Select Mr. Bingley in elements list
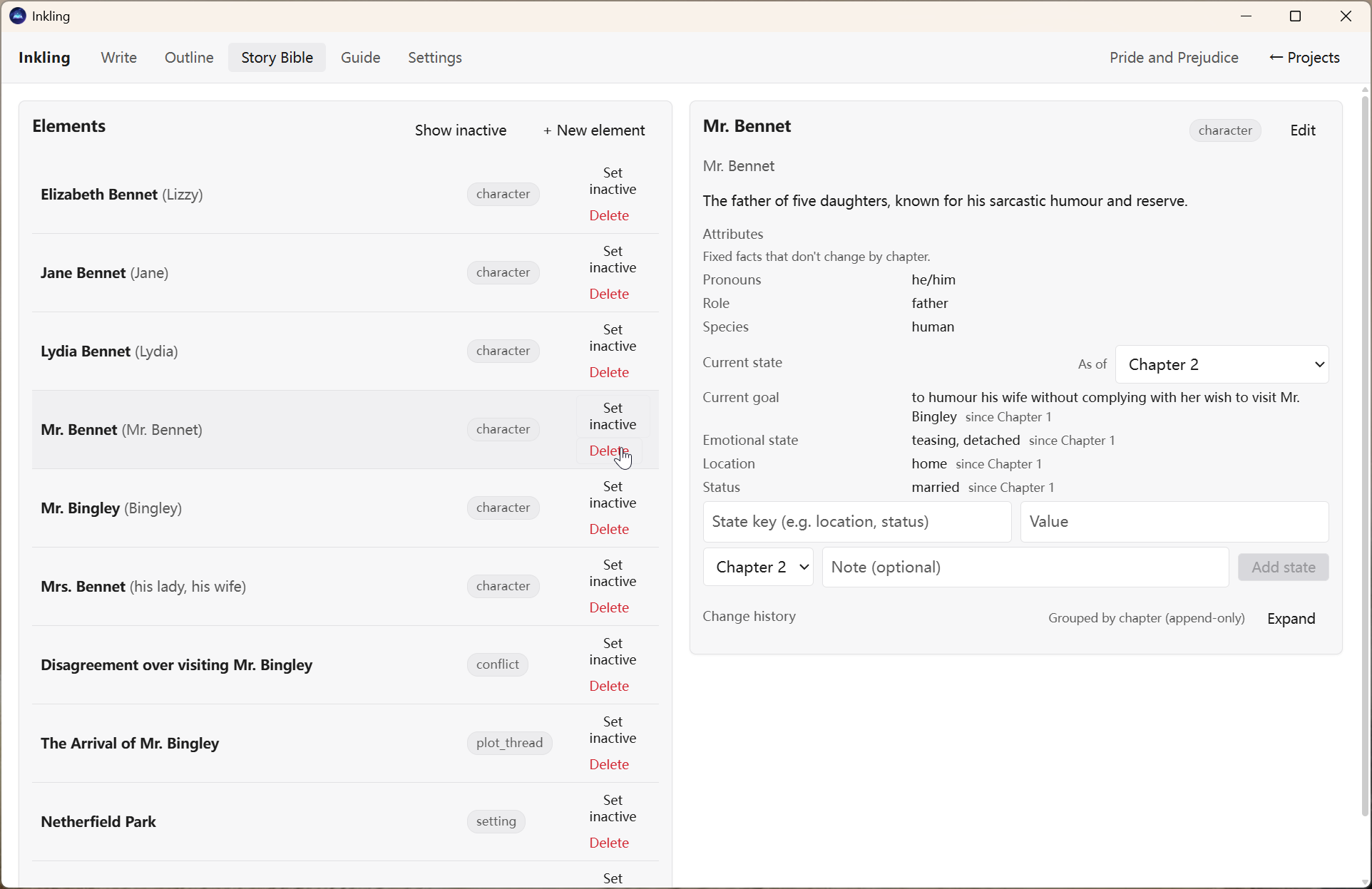 tap(345, 508)
